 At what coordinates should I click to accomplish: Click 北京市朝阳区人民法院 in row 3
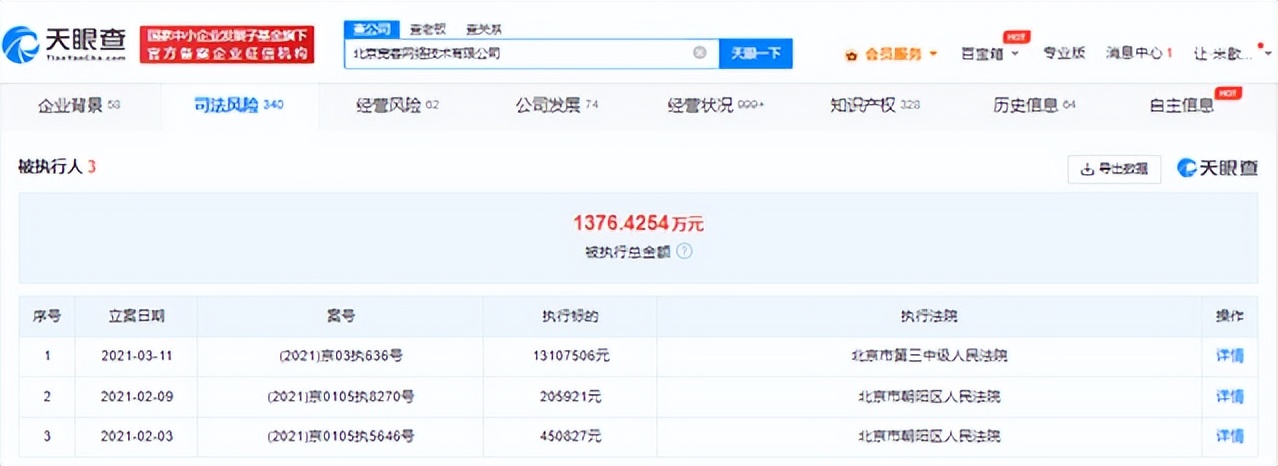(929, 436)
